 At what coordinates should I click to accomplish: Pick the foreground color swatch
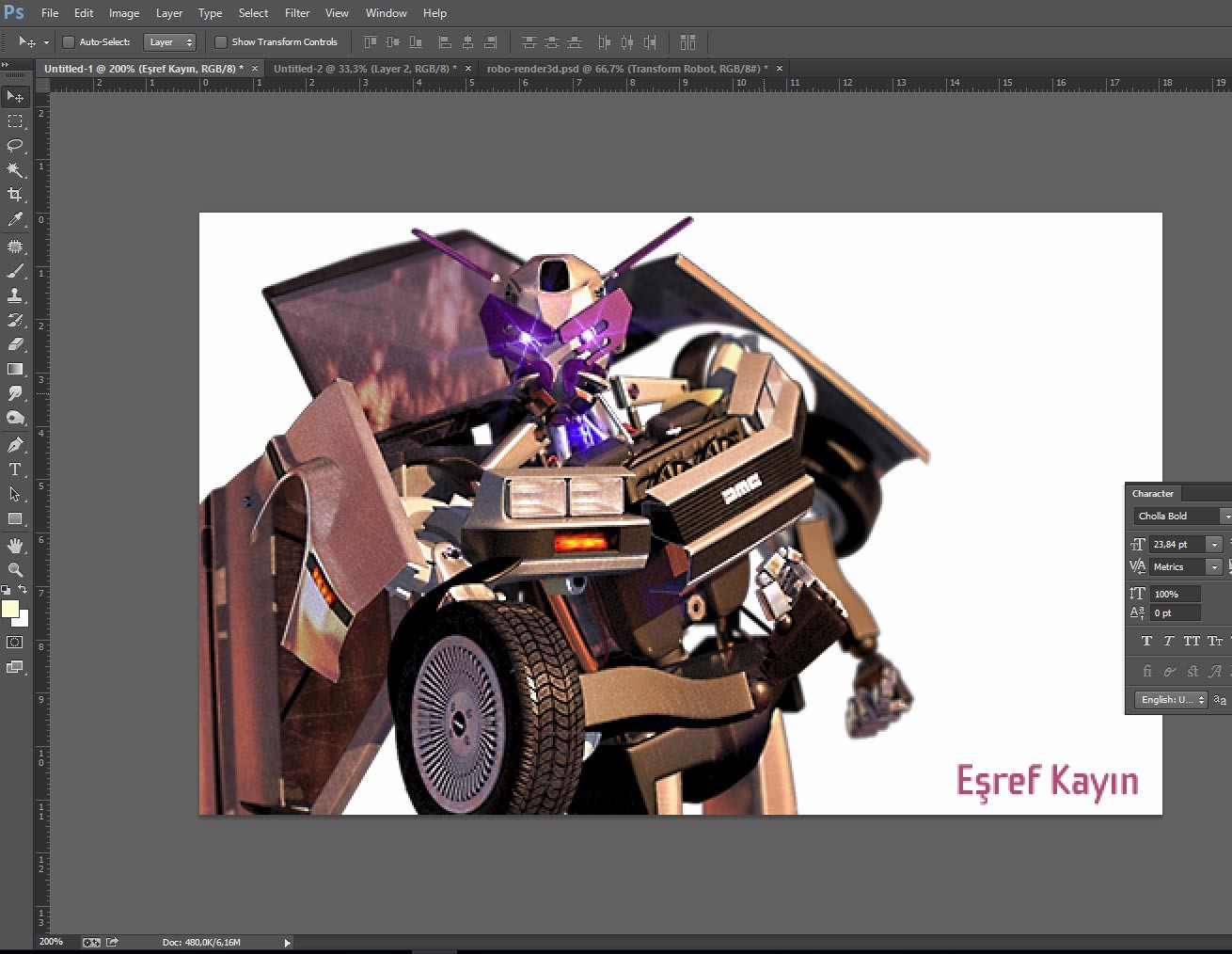(x=10, y=609)
